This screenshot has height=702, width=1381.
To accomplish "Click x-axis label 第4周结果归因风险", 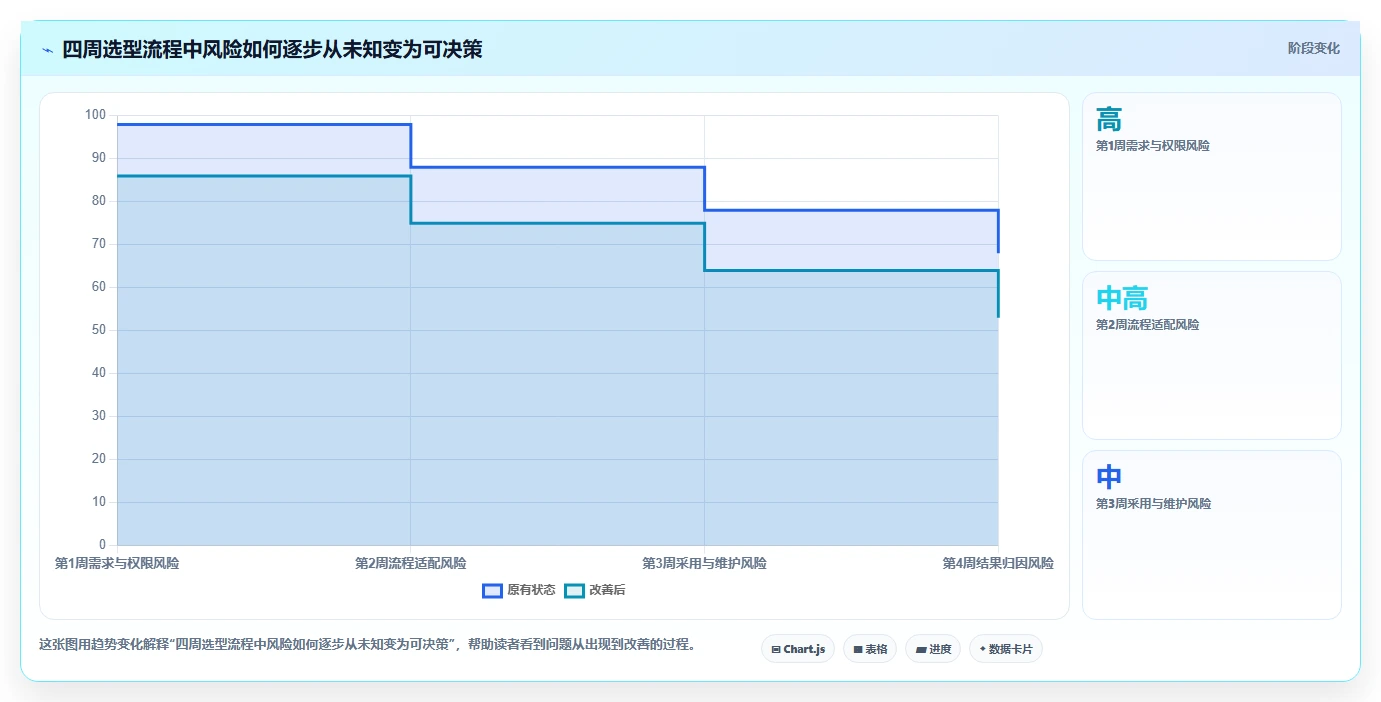I will click(998, 563).
